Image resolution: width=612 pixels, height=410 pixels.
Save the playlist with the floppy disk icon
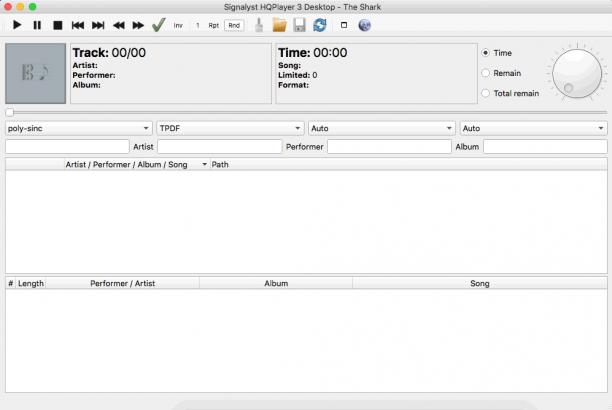(x=299, y=25)
